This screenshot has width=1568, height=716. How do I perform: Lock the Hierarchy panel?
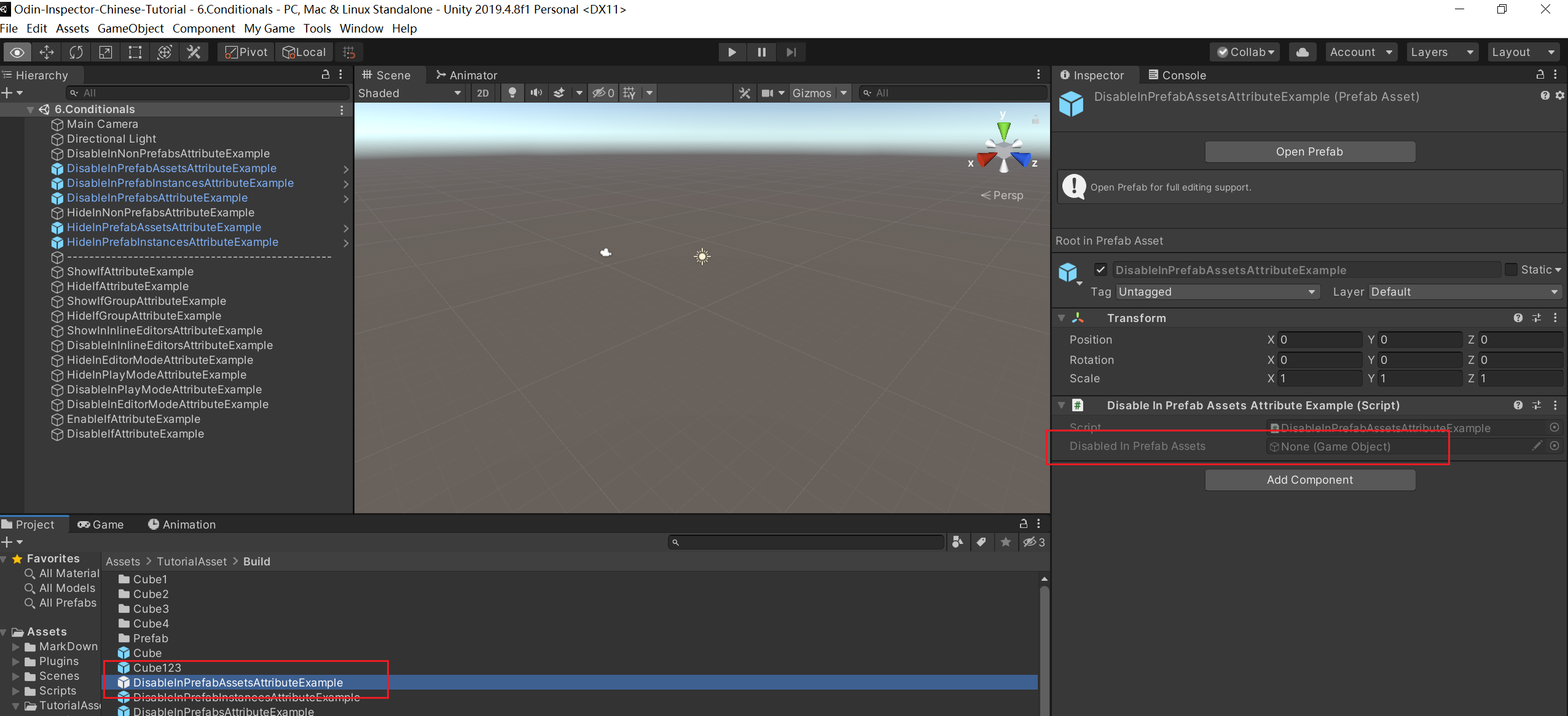tap(326, 74)
